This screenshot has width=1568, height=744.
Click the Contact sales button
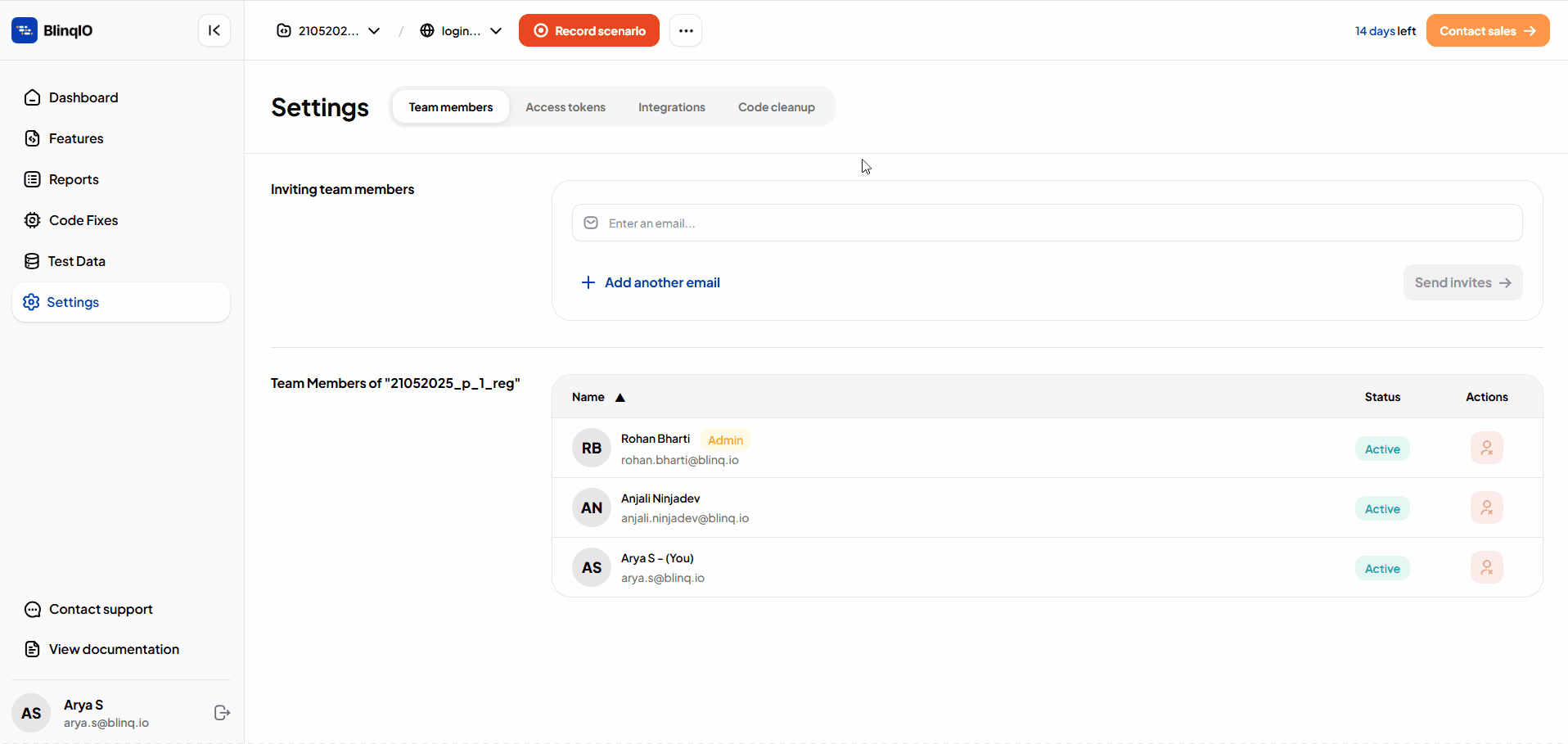point(1487,30)
